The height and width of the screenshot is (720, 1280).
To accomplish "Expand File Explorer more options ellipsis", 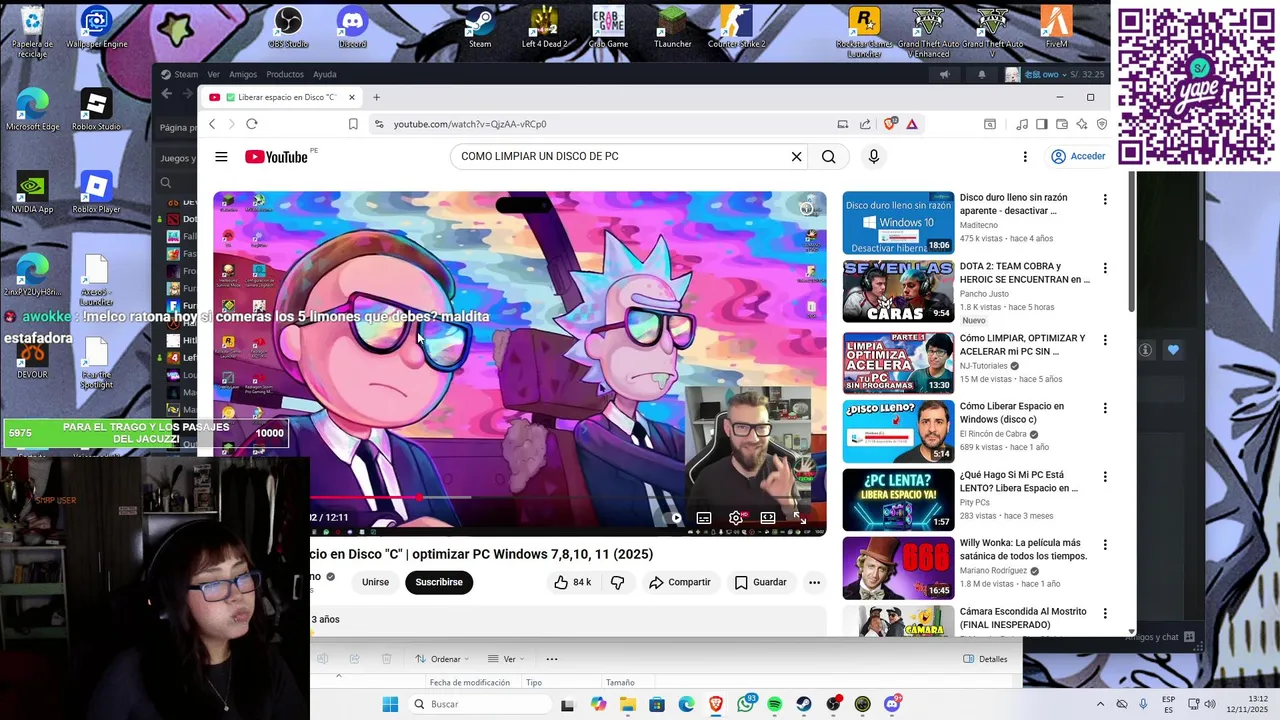I will [x=552, y=659].
